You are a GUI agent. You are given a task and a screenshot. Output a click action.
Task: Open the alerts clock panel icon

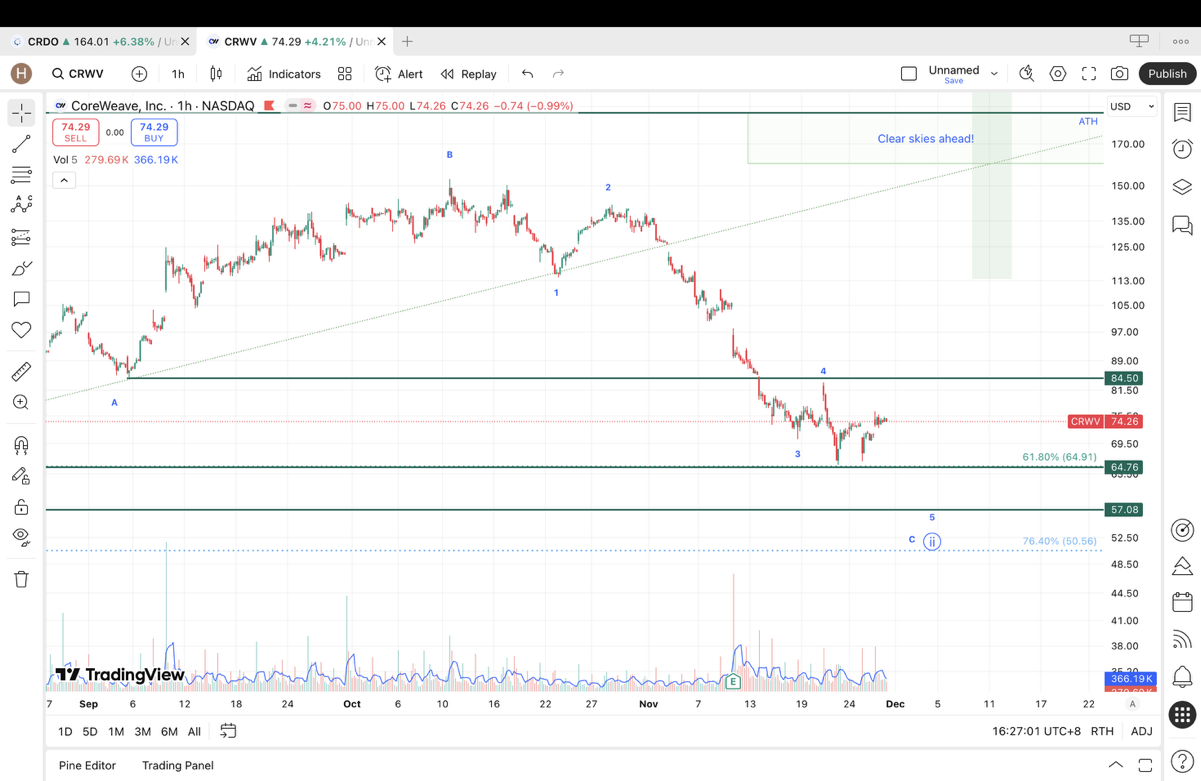[1182, 149]
